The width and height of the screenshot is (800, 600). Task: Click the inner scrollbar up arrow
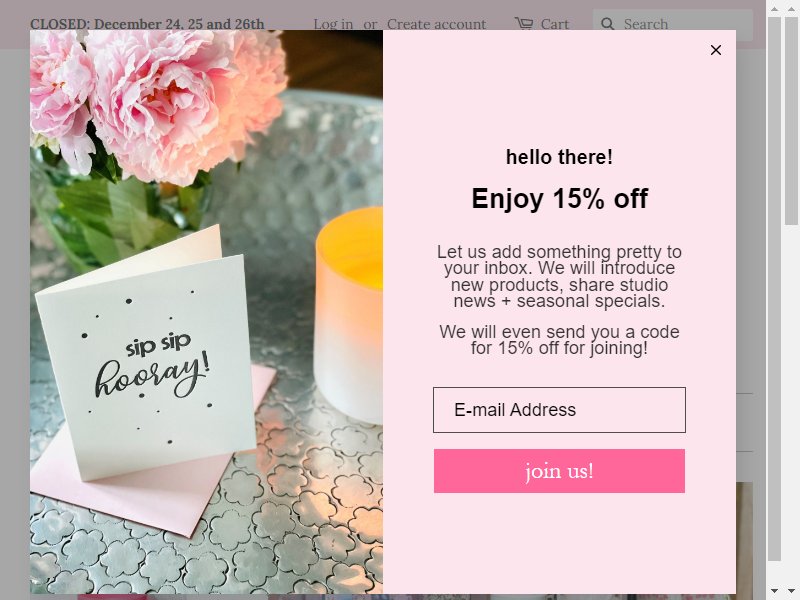pos(774,9)
